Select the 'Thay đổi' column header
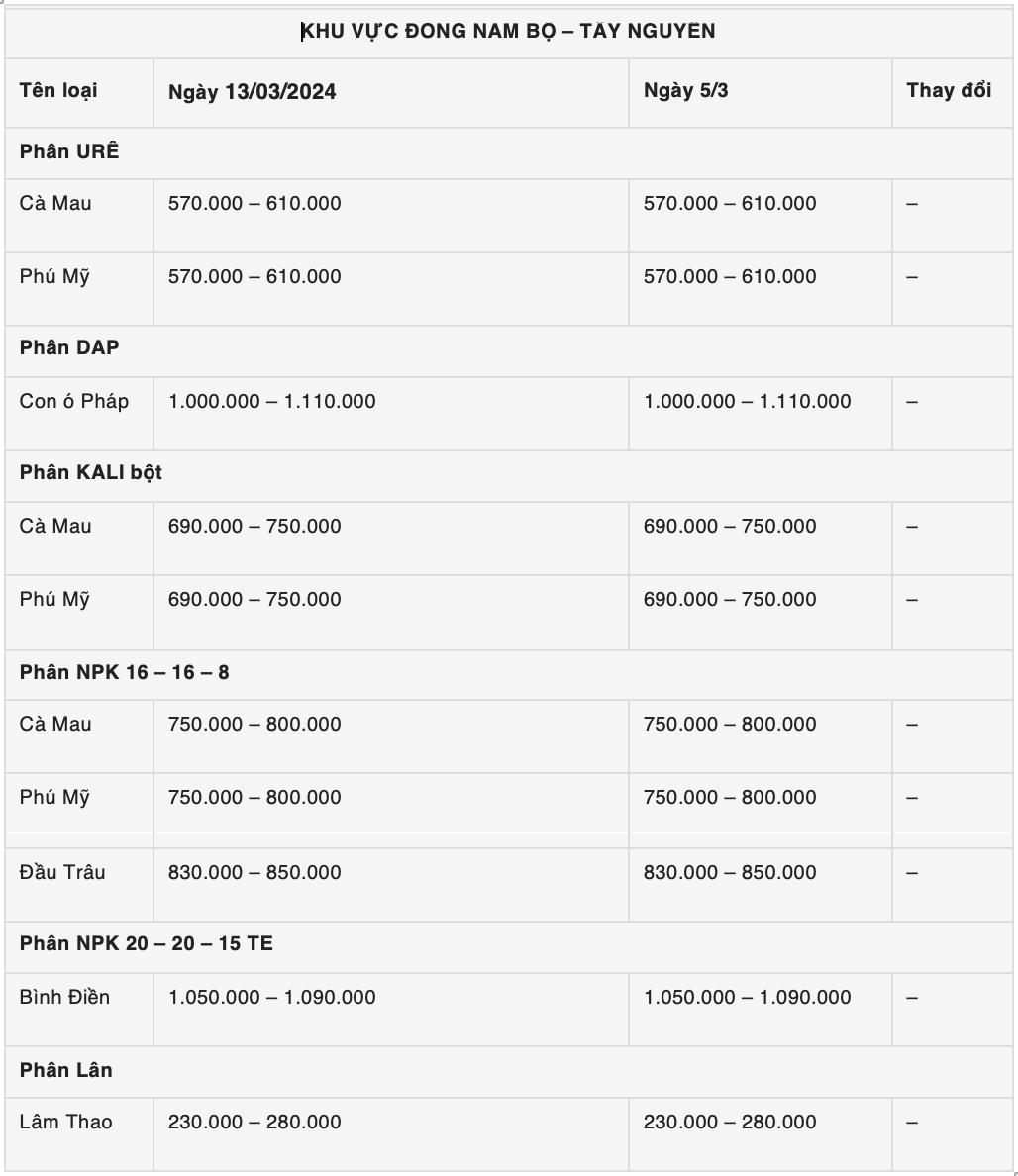The image size is (1018, 1176). point(948,91)
